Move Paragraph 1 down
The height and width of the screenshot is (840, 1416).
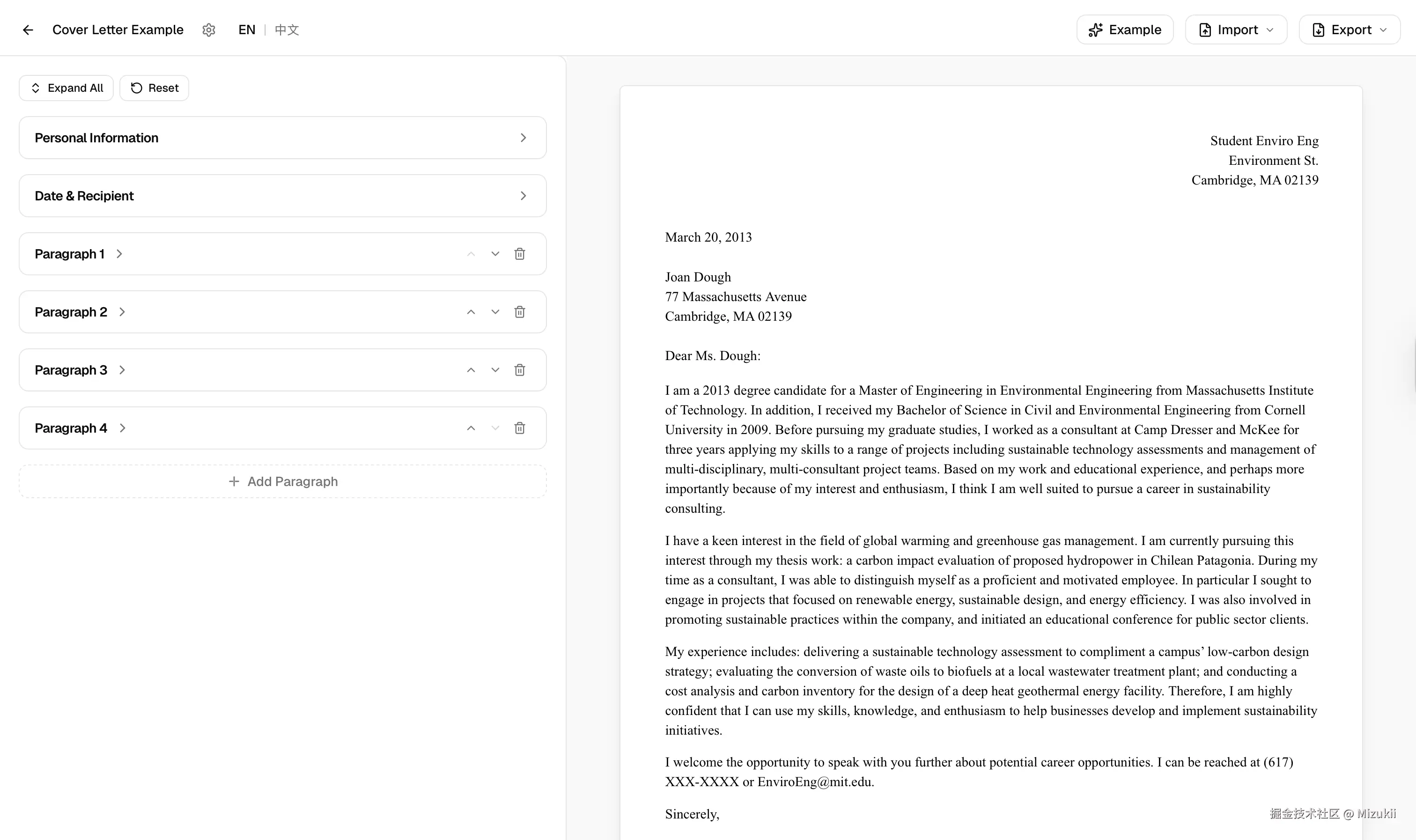click(495, 254)
